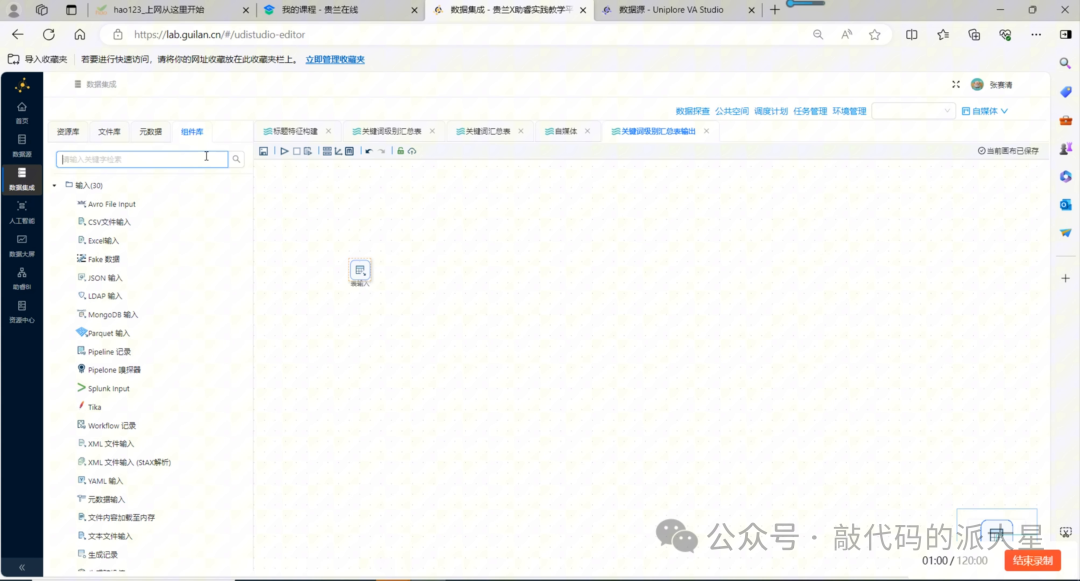Focus the component keyword search field

pos(142,159)
